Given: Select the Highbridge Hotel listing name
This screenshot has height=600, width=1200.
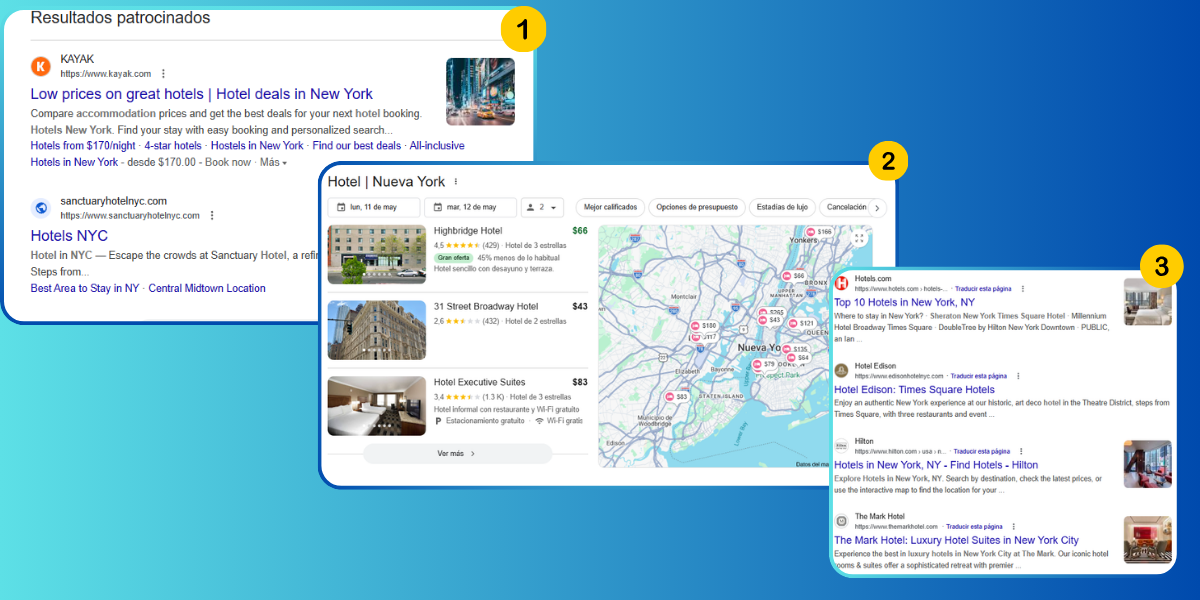Looking at the screenshot, I should (x=468, y=231).
